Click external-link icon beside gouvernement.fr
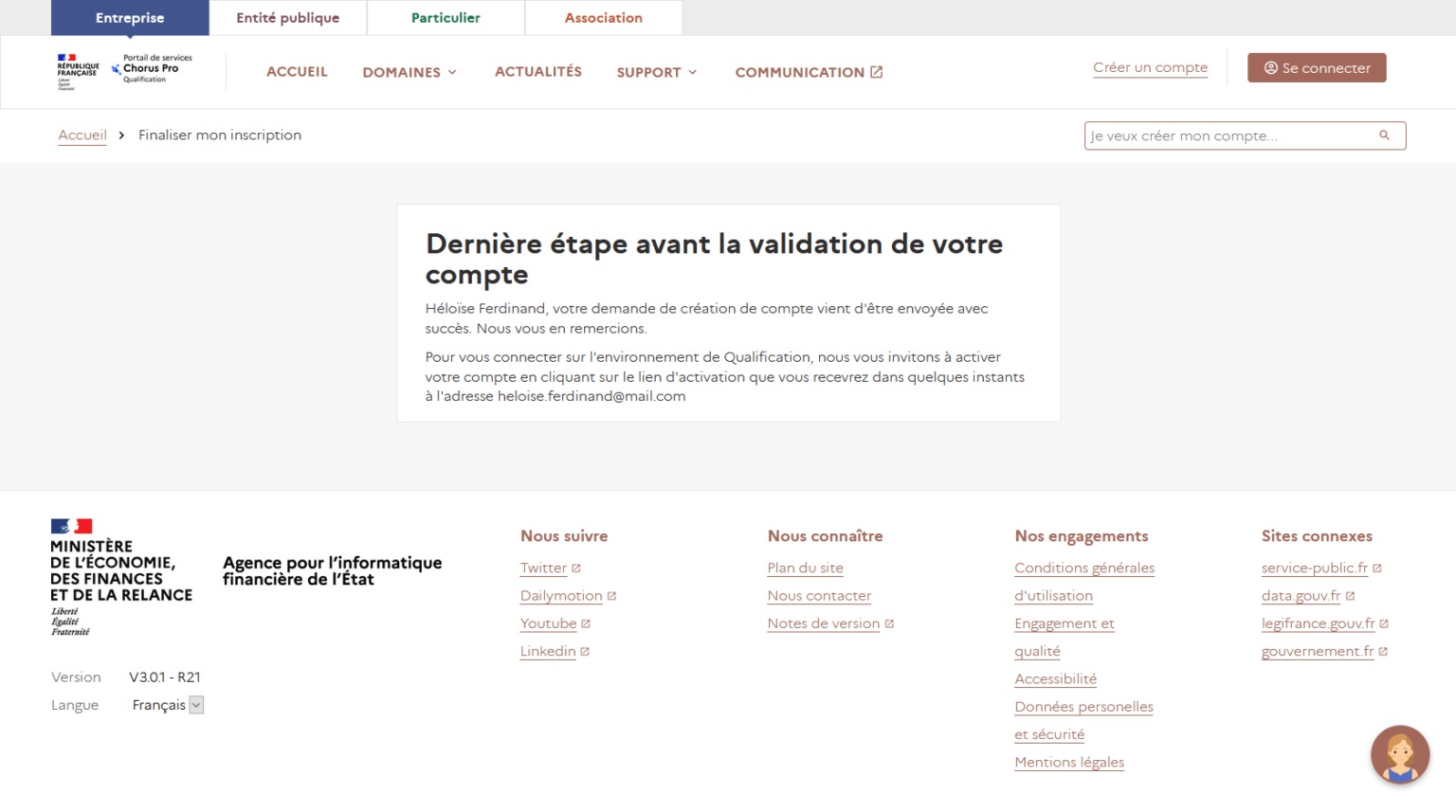The width and height of the screenshot is (1456, 812). (x=1383, y=652)
